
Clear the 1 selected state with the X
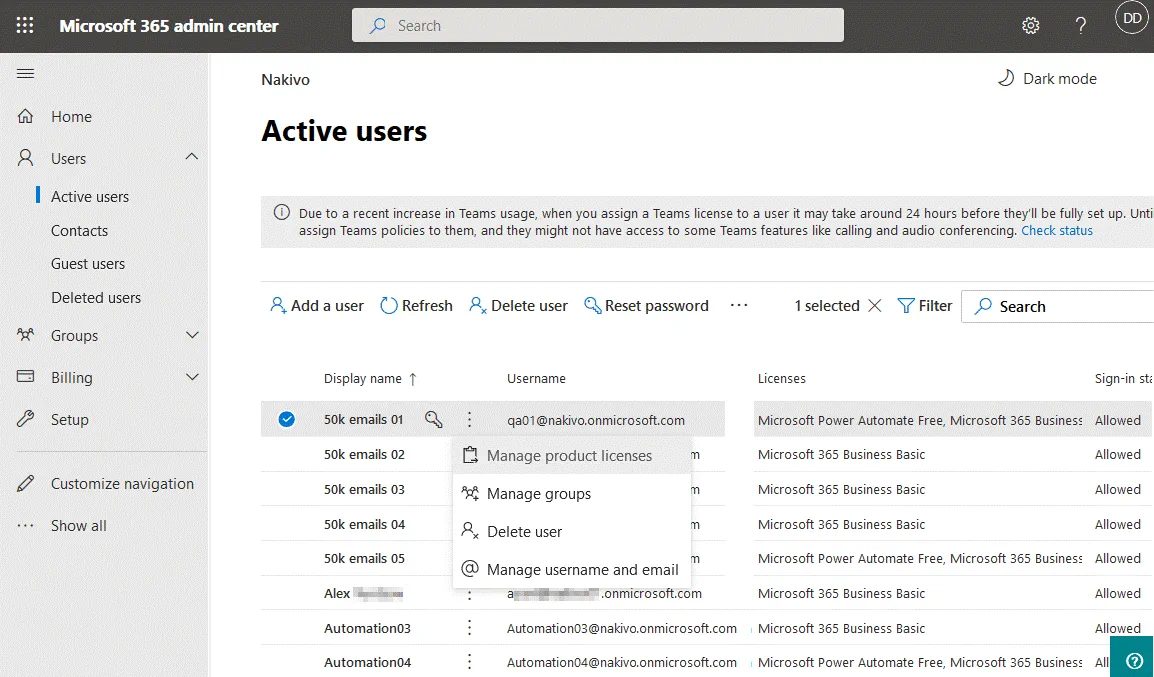875,305
